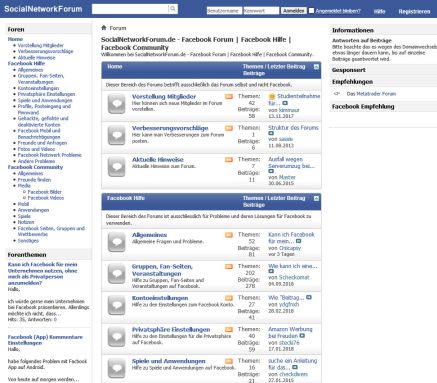The height and width of the screenshot is (383, 437).
Task: Open user Schedkomat profile link
Action: tap(294, 277)
